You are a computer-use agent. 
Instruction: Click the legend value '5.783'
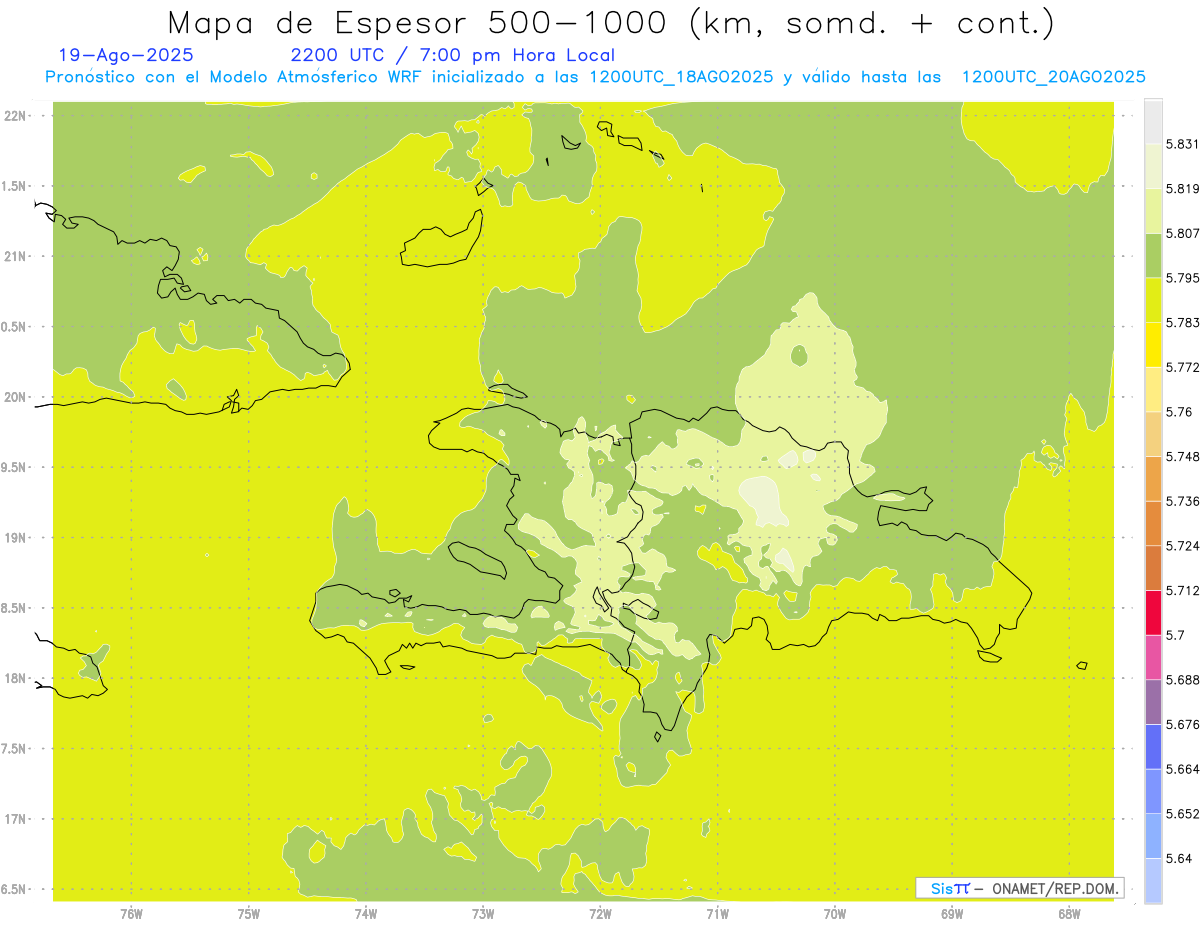1183,323
